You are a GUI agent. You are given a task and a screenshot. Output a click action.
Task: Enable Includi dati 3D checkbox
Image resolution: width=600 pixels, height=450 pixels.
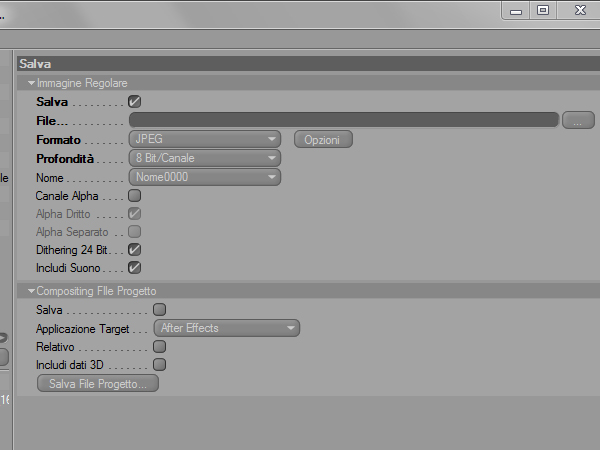click(x=159, y=364)
